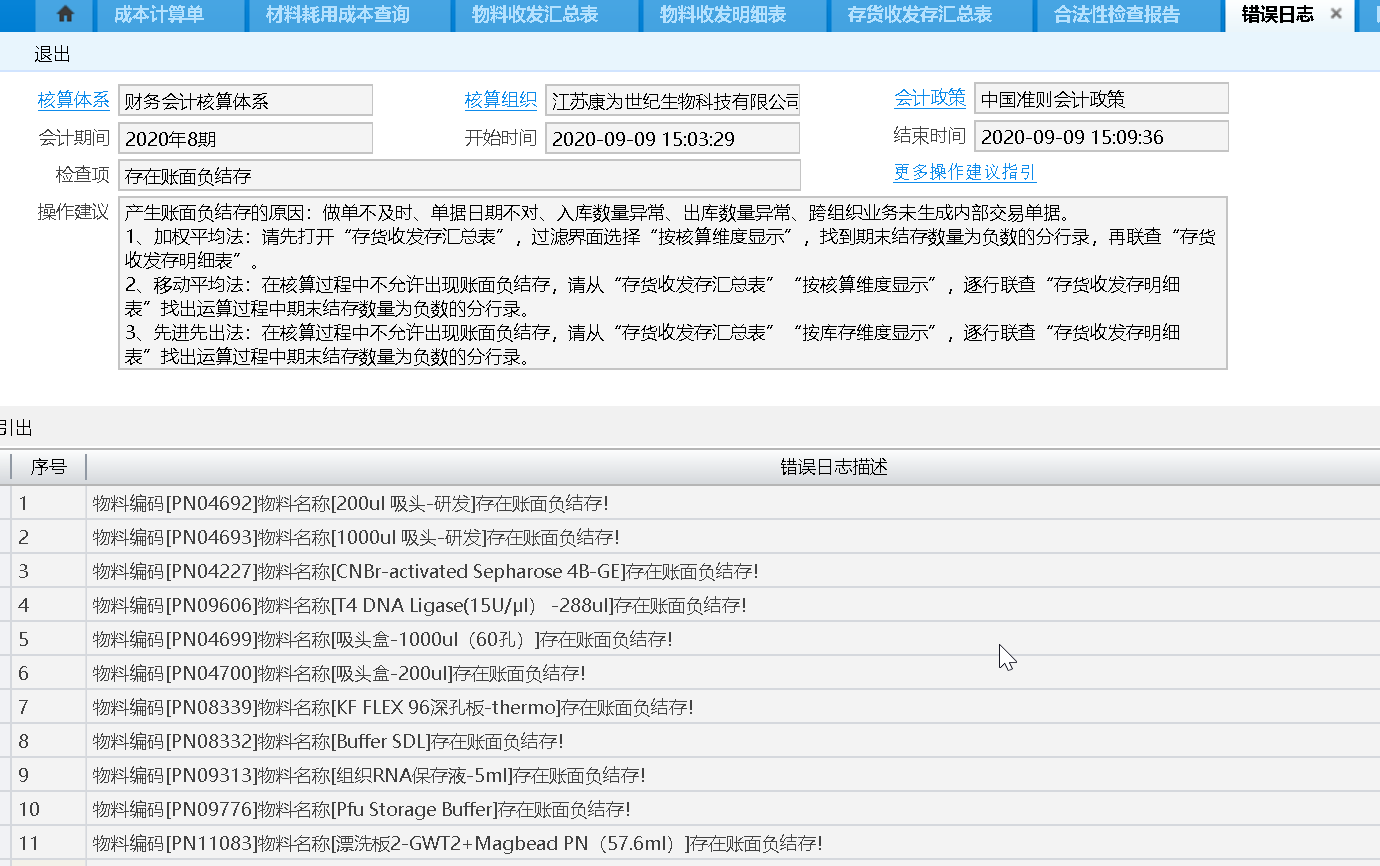1380x866 pixels.
Task: Click the 会计政策 field 中国准则会计政策
Action: [1101, 98]
